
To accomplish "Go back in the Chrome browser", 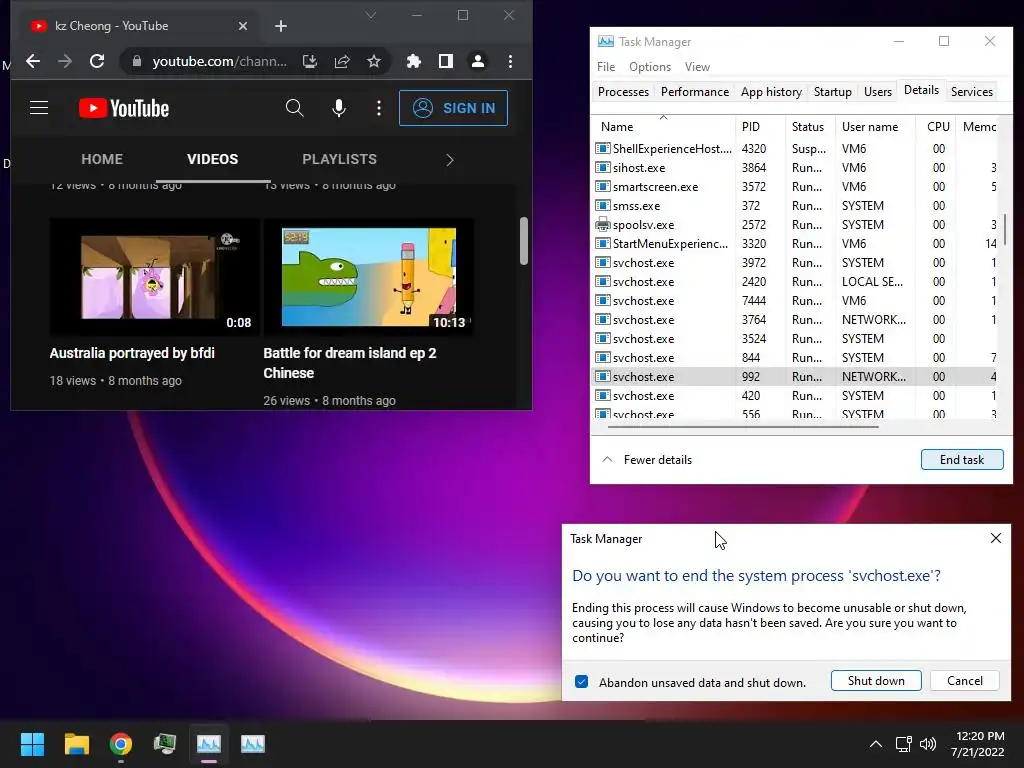I will coord(33,61).
